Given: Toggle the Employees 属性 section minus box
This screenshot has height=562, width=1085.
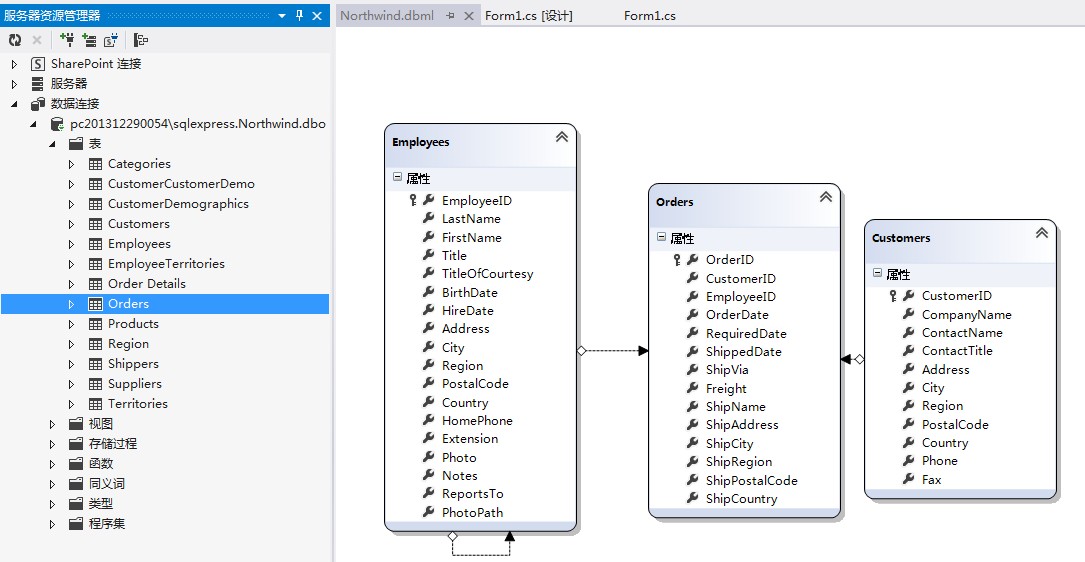Looking at the screenshot, I should (397, 177).
